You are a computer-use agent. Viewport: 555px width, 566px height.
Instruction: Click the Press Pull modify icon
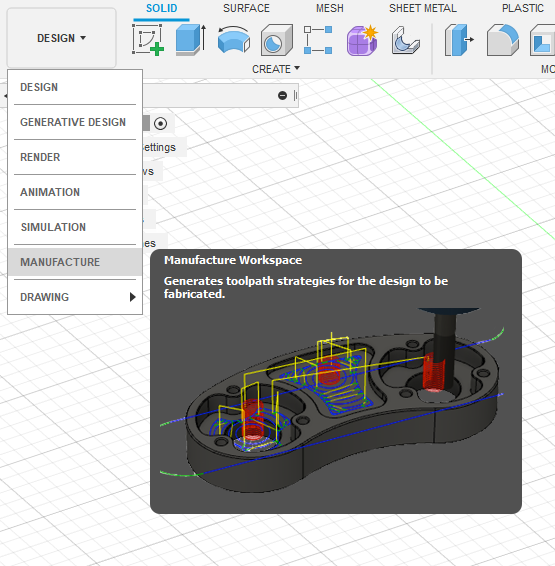(x=459, y=40)
